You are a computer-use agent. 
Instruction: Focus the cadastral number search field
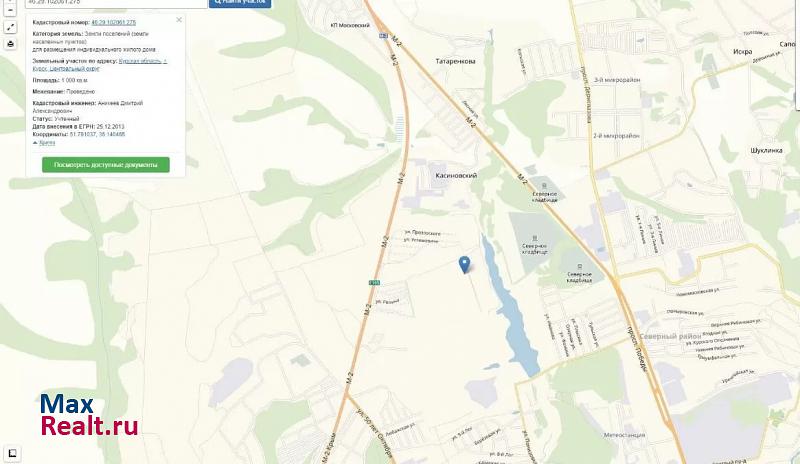116,3
